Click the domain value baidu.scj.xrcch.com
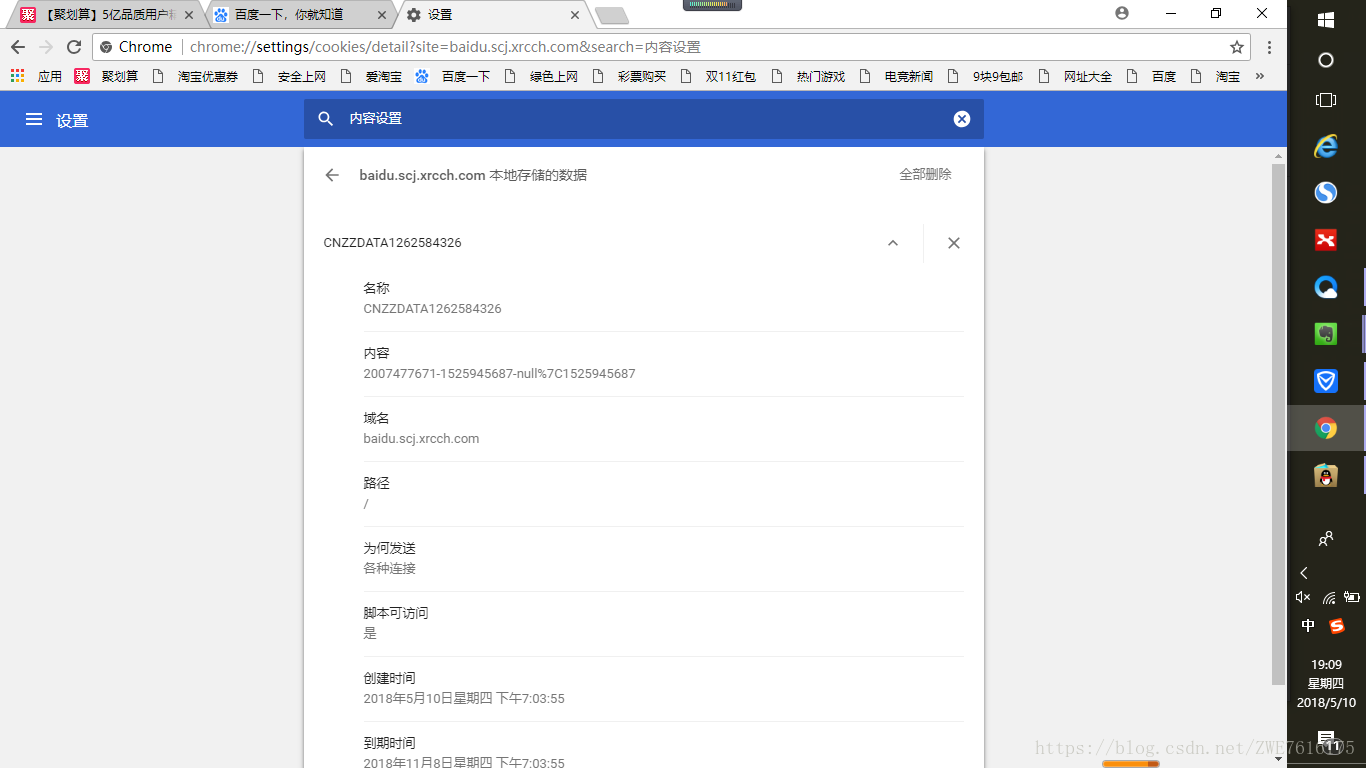The height and width of the screenshot is (768, 1366). tap(421, 439)
